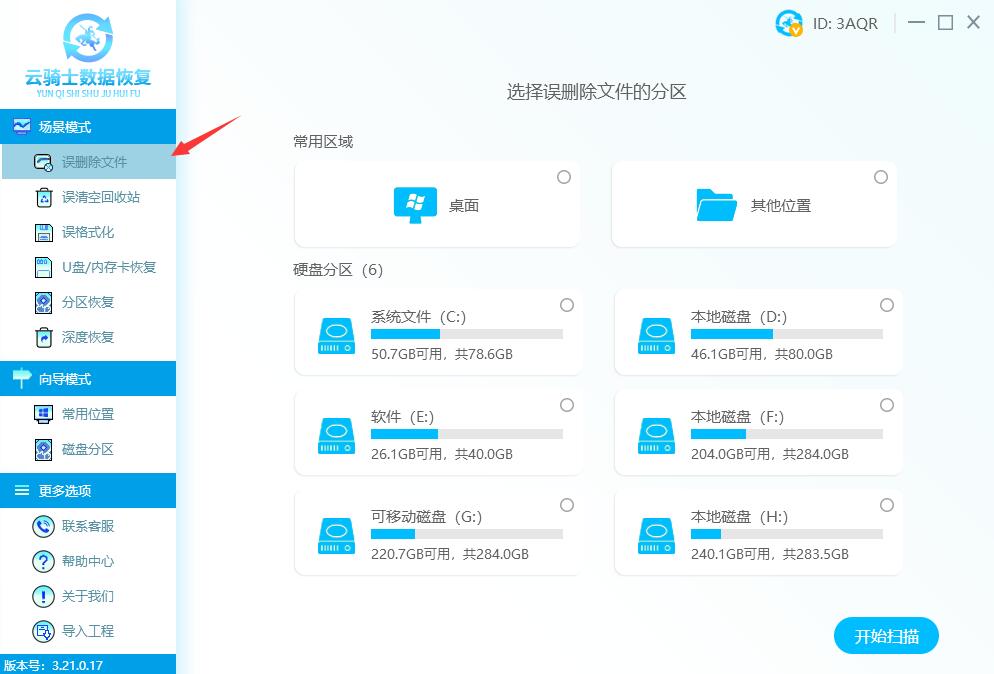994x674 pixels.
Task: Select the 桌面 desktop radio button
Action: pyautogui.click(x=564, y=176)
